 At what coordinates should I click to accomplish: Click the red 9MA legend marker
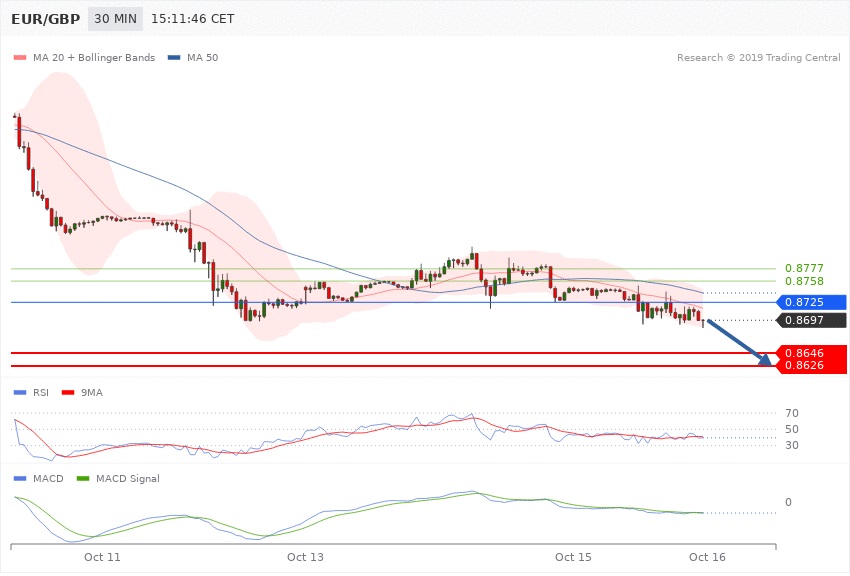[x=68, y=393]
